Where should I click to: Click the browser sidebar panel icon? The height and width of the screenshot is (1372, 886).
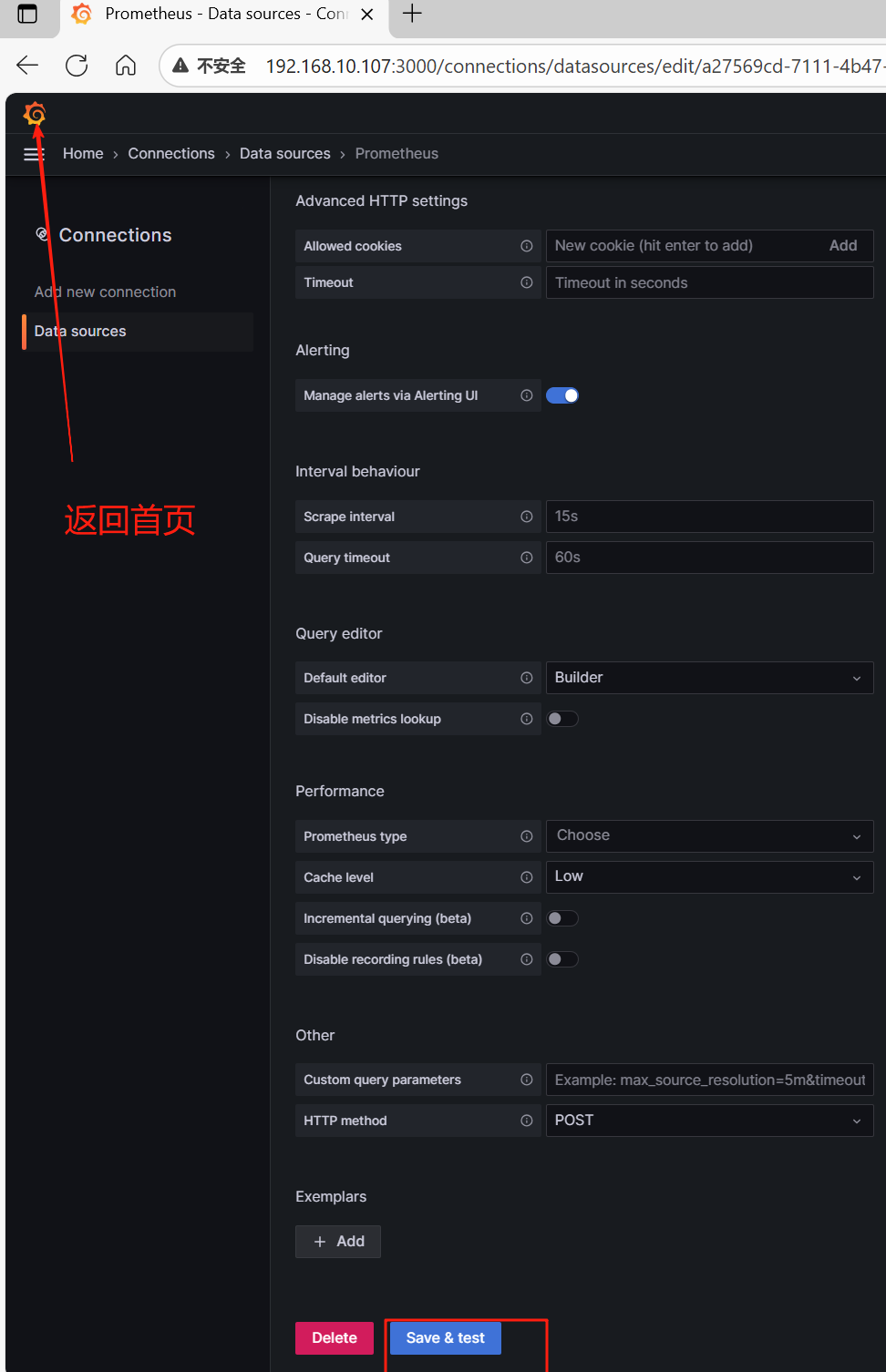click(x=27, y=14)
